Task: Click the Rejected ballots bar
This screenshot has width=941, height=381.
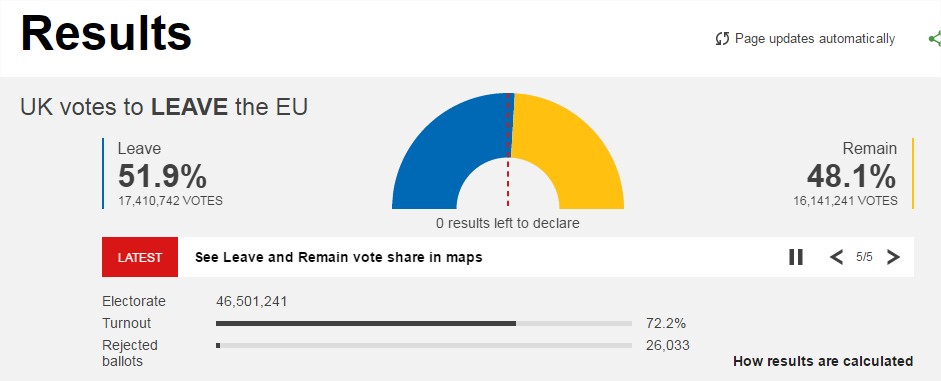Action: 424,346
